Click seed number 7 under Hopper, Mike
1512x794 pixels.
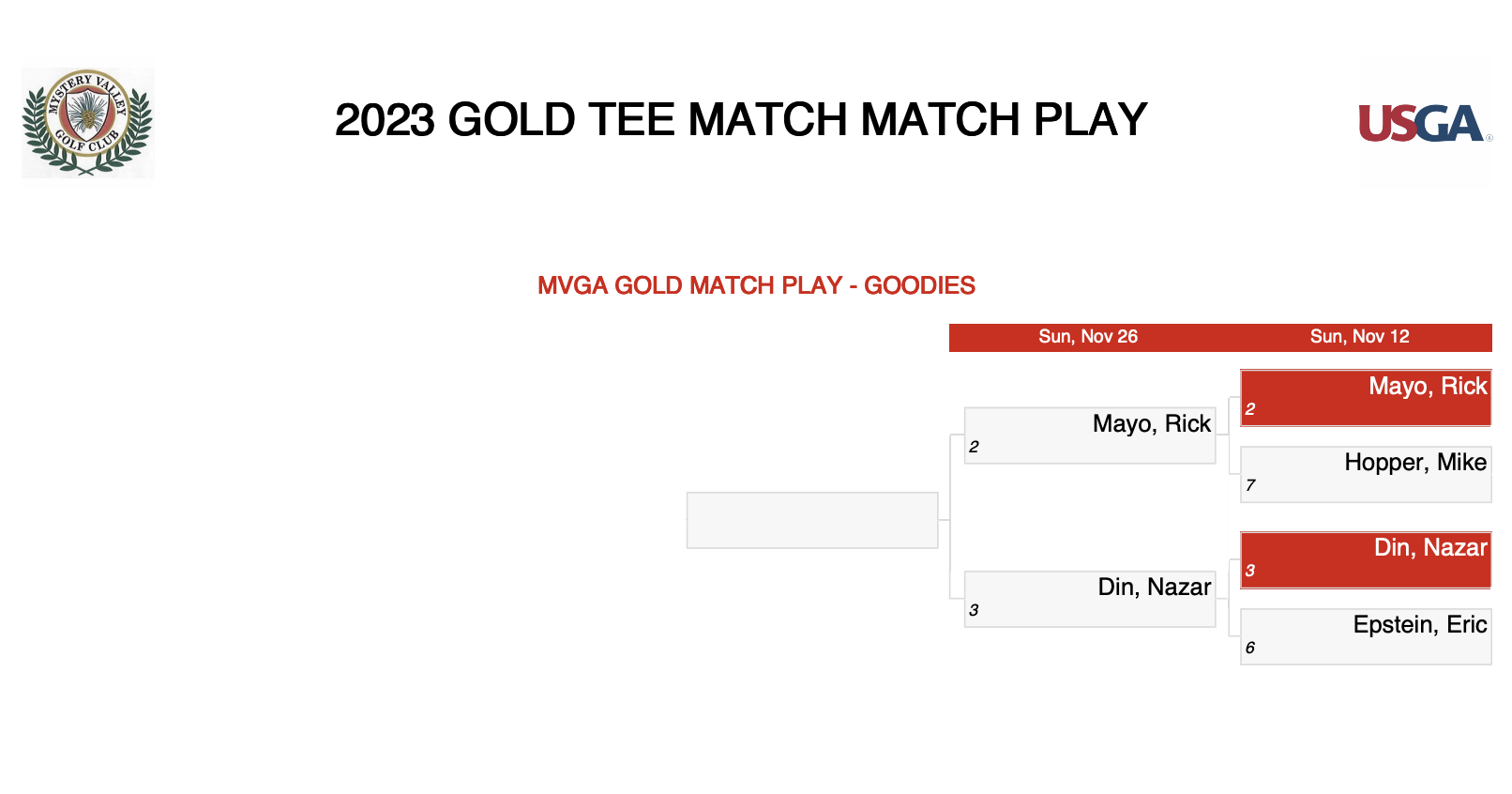click(x=1250, y=485)
